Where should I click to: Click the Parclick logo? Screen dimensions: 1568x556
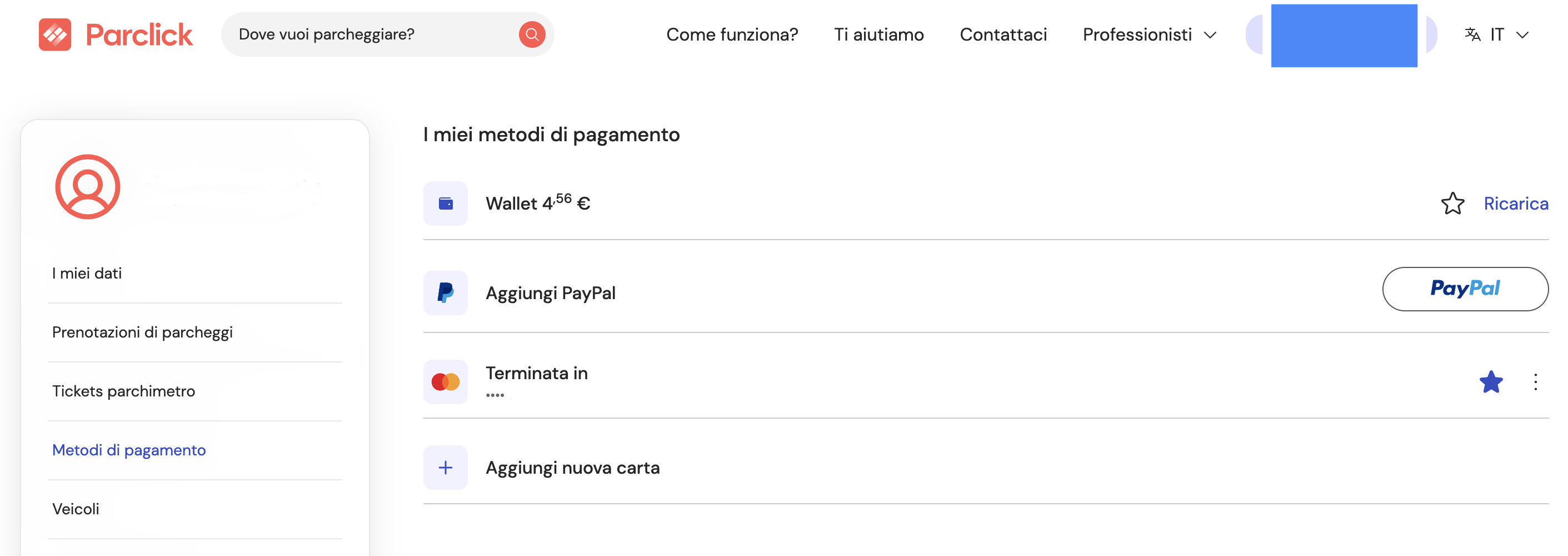[115, 34]
